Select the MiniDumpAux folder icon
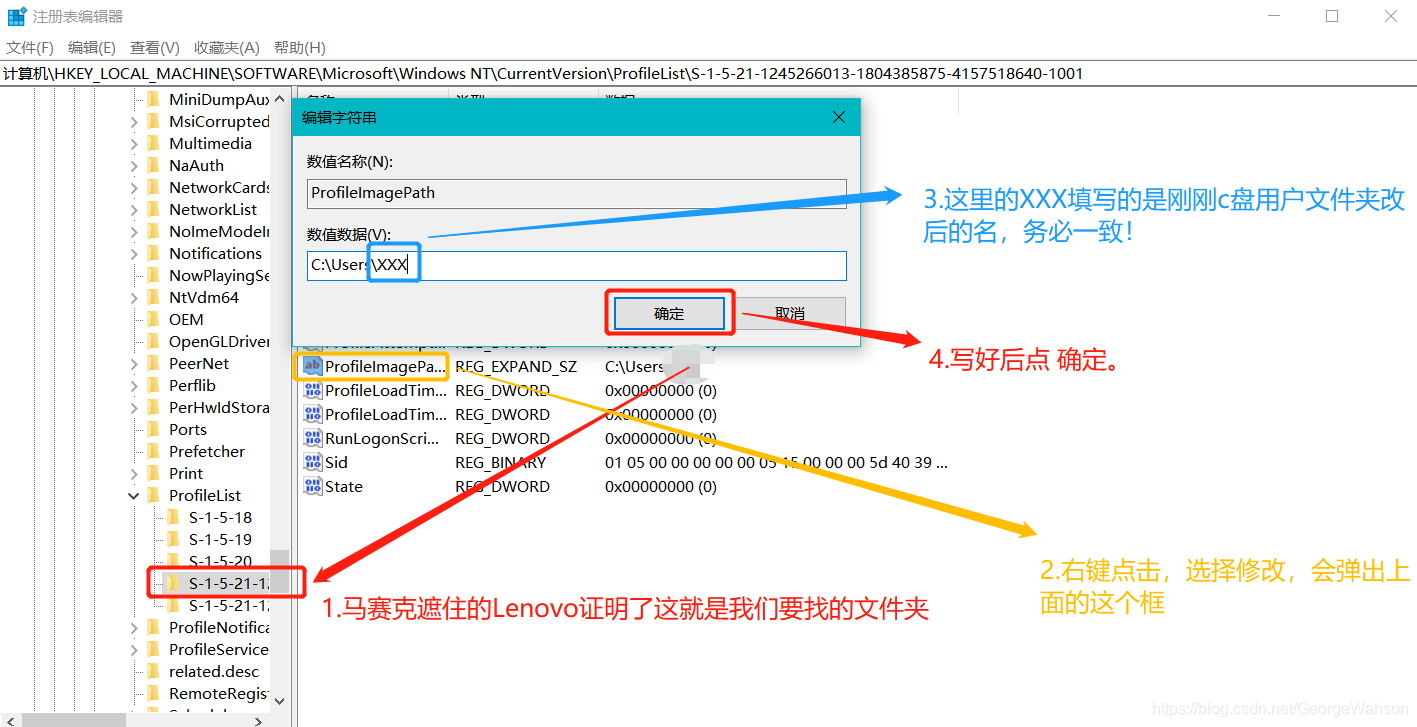This screenshot has height=727, width=1417. click(153, 99)
